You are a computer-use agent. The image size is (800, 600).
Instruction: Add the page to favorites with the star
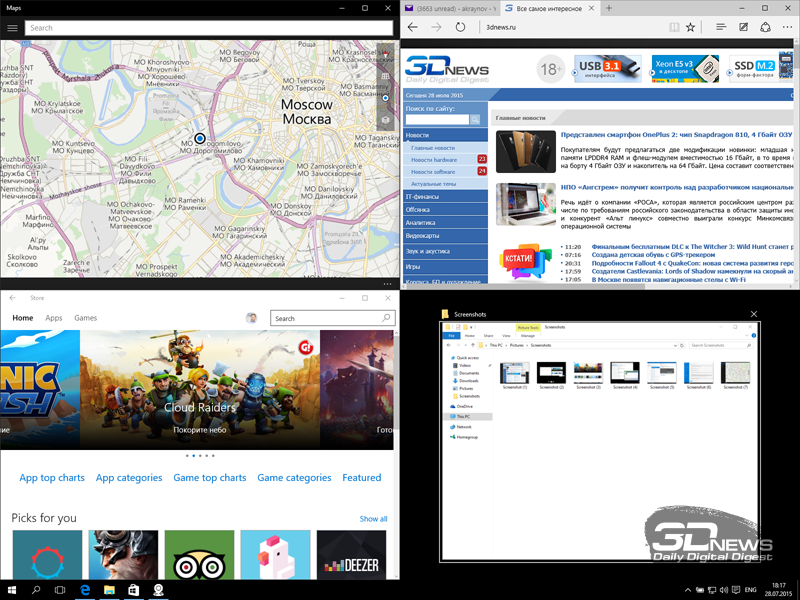pos(690,27)
